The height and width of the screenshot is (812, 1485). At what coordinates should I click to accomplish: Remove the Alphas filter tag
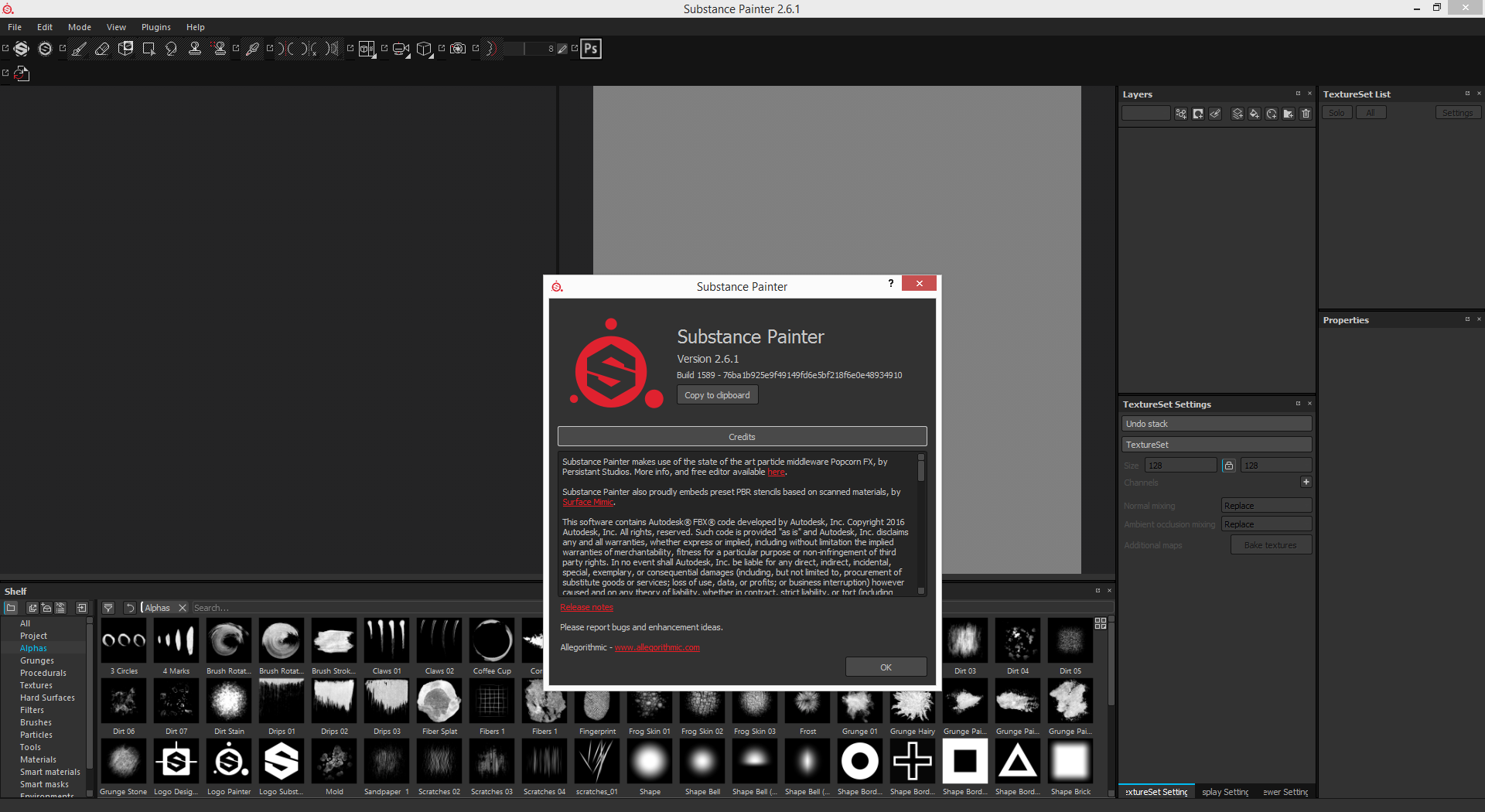(183, 608)
